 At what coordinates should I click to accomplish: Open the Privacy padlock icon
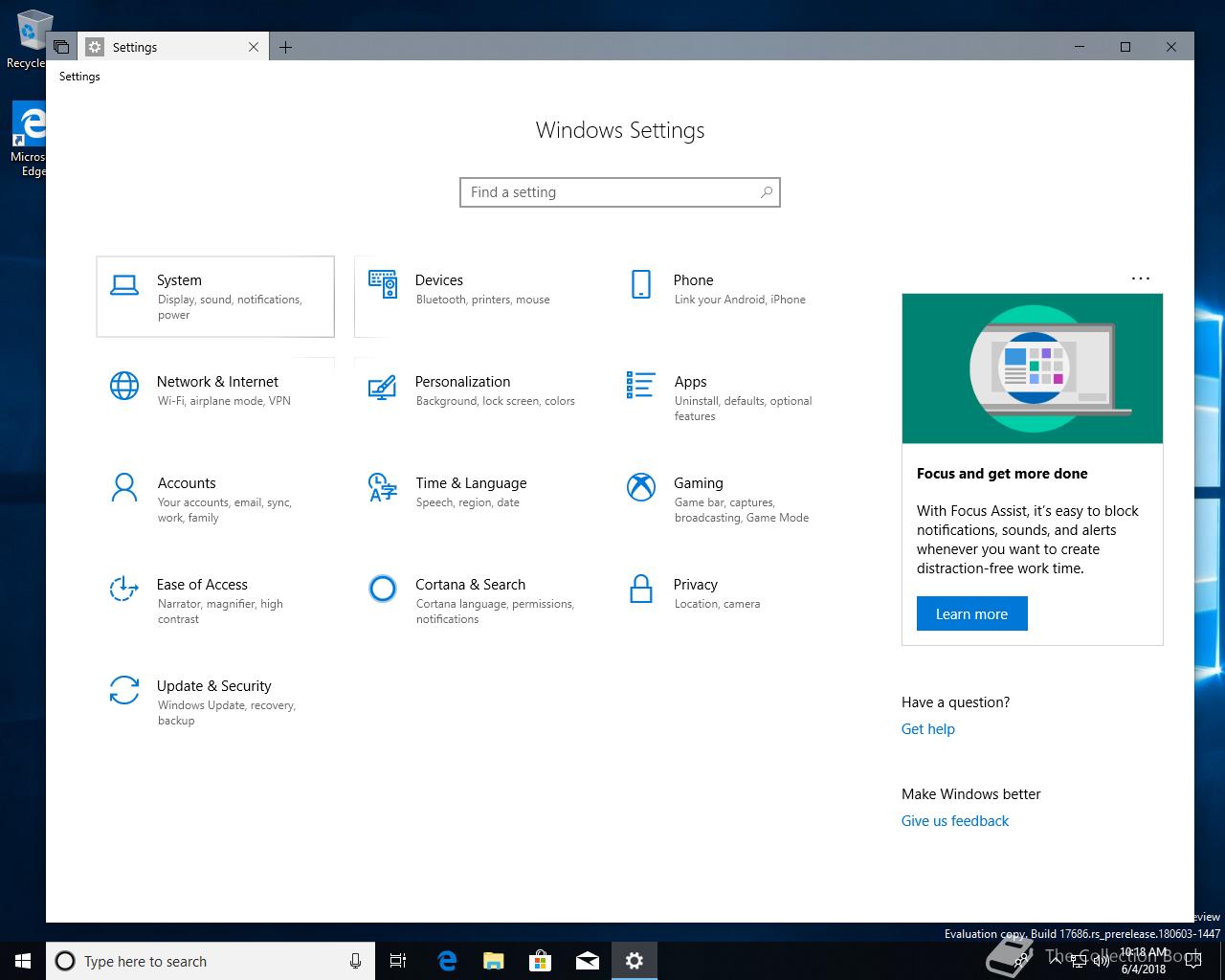(x=641, y=589)
